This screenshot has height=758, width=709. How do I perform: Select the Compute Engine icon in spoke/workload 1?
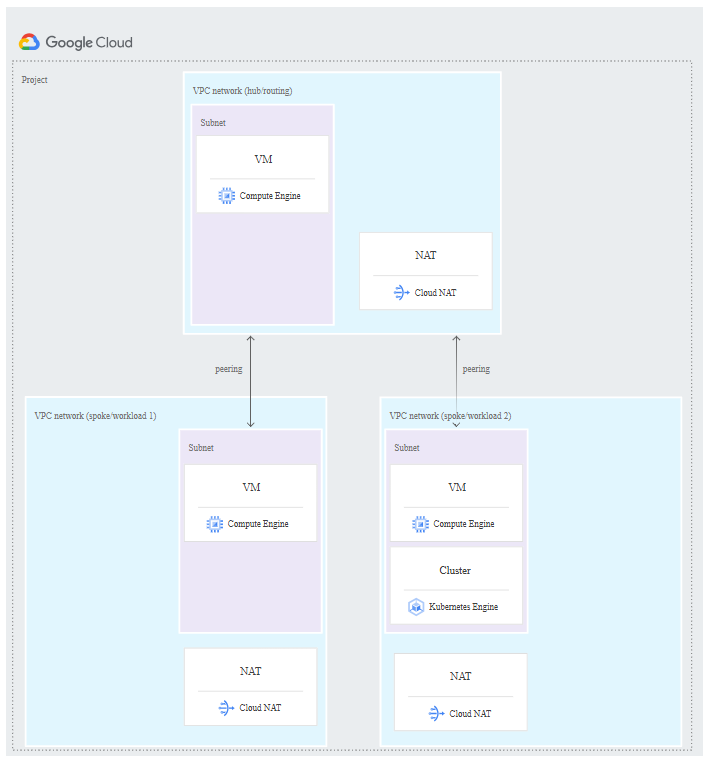tap(215, 524)
